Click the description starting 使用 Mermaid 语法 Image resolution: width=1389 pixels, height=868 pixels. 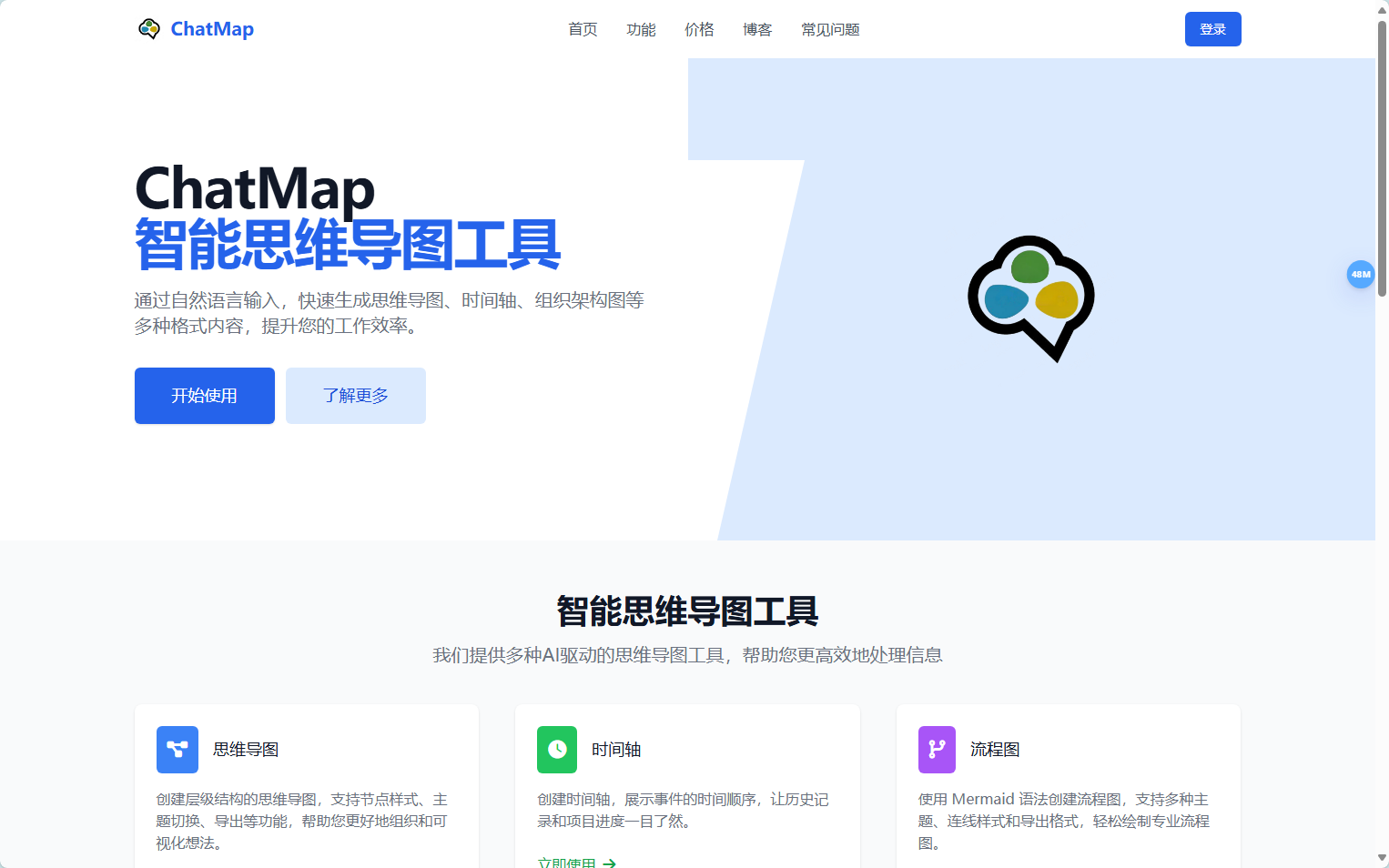(1064, 822)
